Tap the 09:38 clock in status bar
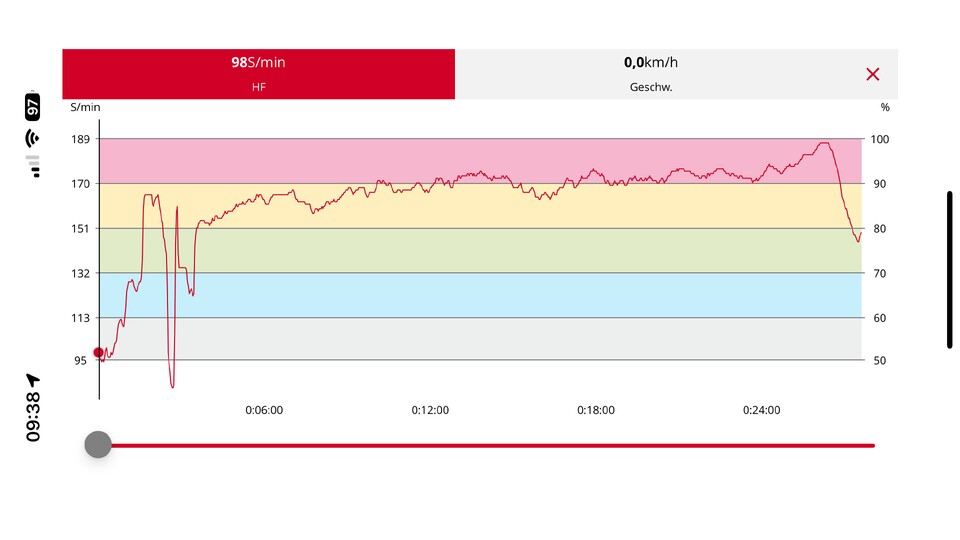The width and height of the screenshot is (960, 540). point(33,417)
